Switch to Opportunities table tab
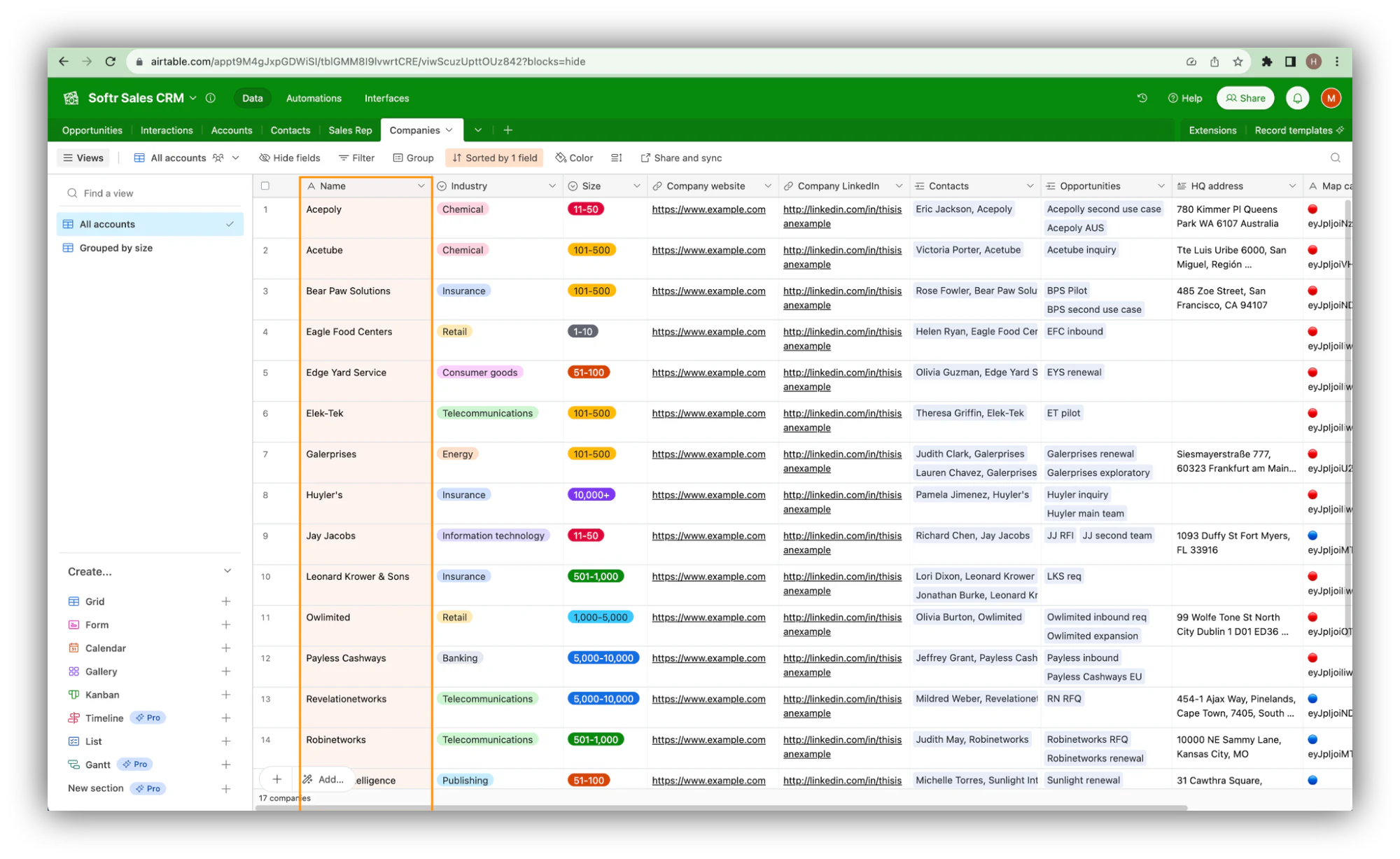The width and height of the screenshot is (1400, 859). pyautogui.click(x=92, y=130)
